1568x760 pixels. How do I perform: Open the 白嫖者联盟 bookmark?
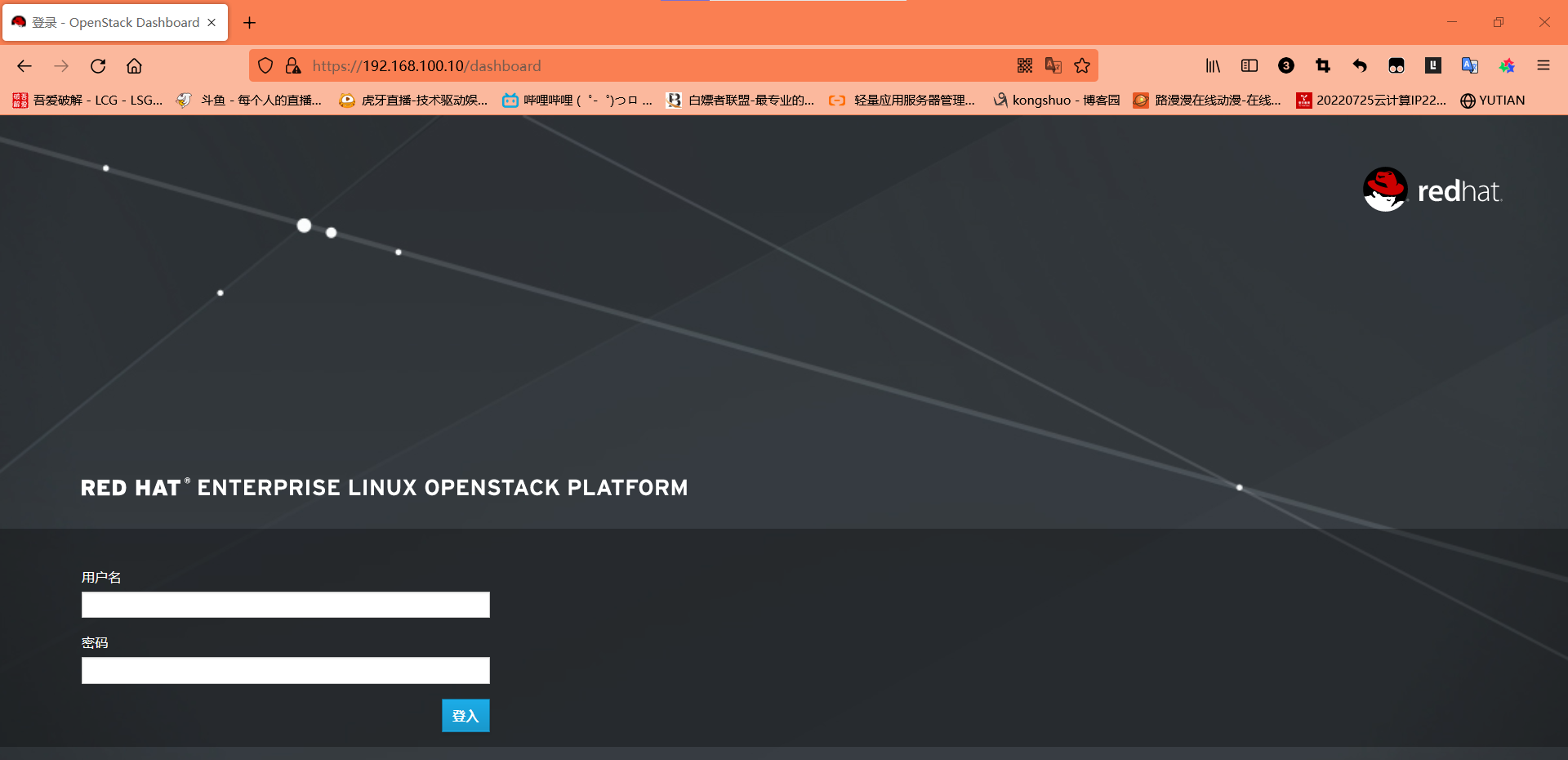click(x=741, y=101)
